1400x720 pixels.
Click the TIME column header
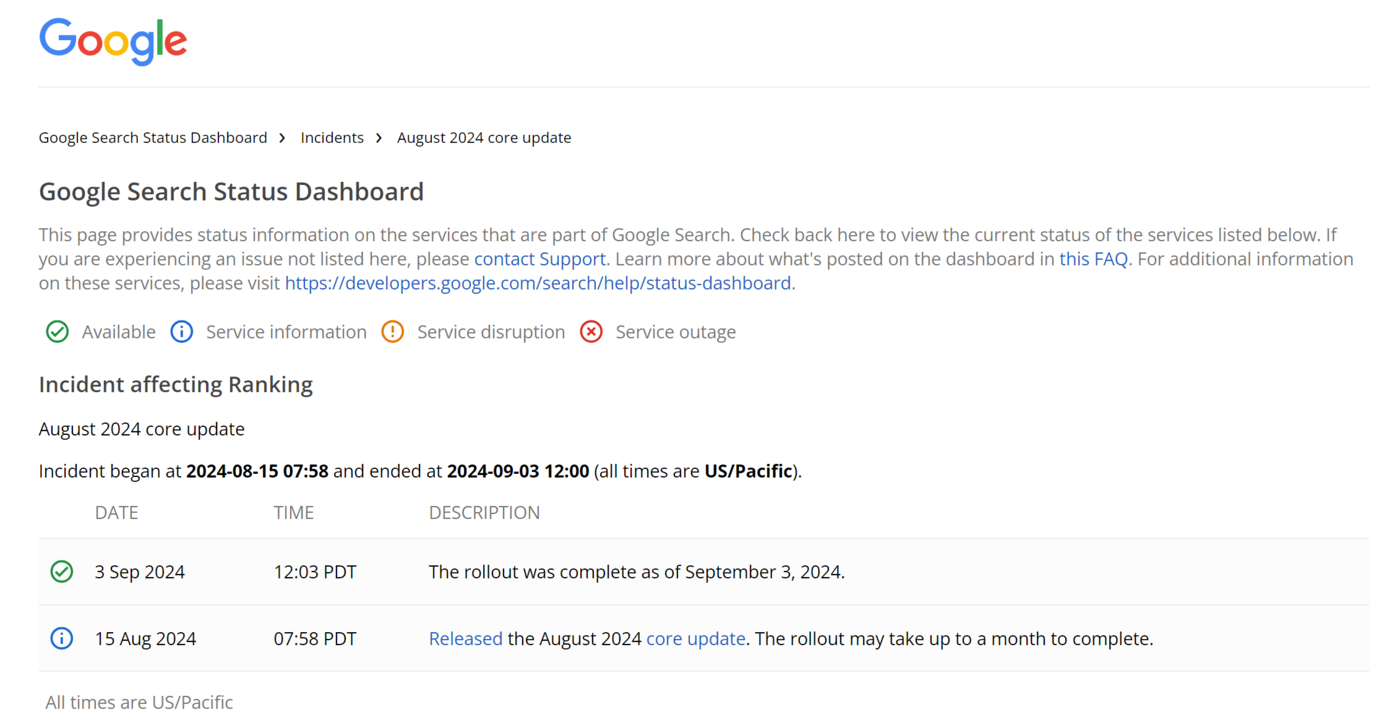click(294, 513)
